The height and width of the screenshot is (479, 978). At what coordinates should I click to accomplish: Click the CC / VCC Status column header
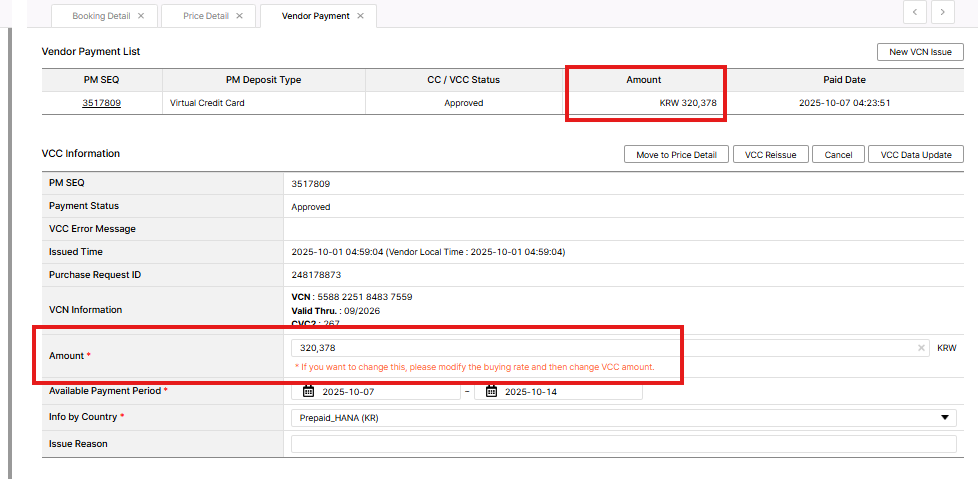click(464, 80)
